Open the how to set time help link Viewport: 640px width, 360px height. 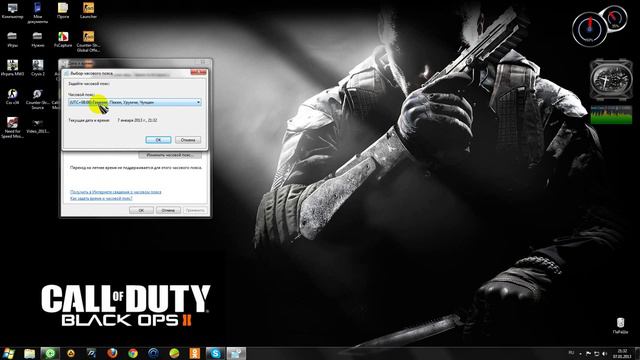101,198
